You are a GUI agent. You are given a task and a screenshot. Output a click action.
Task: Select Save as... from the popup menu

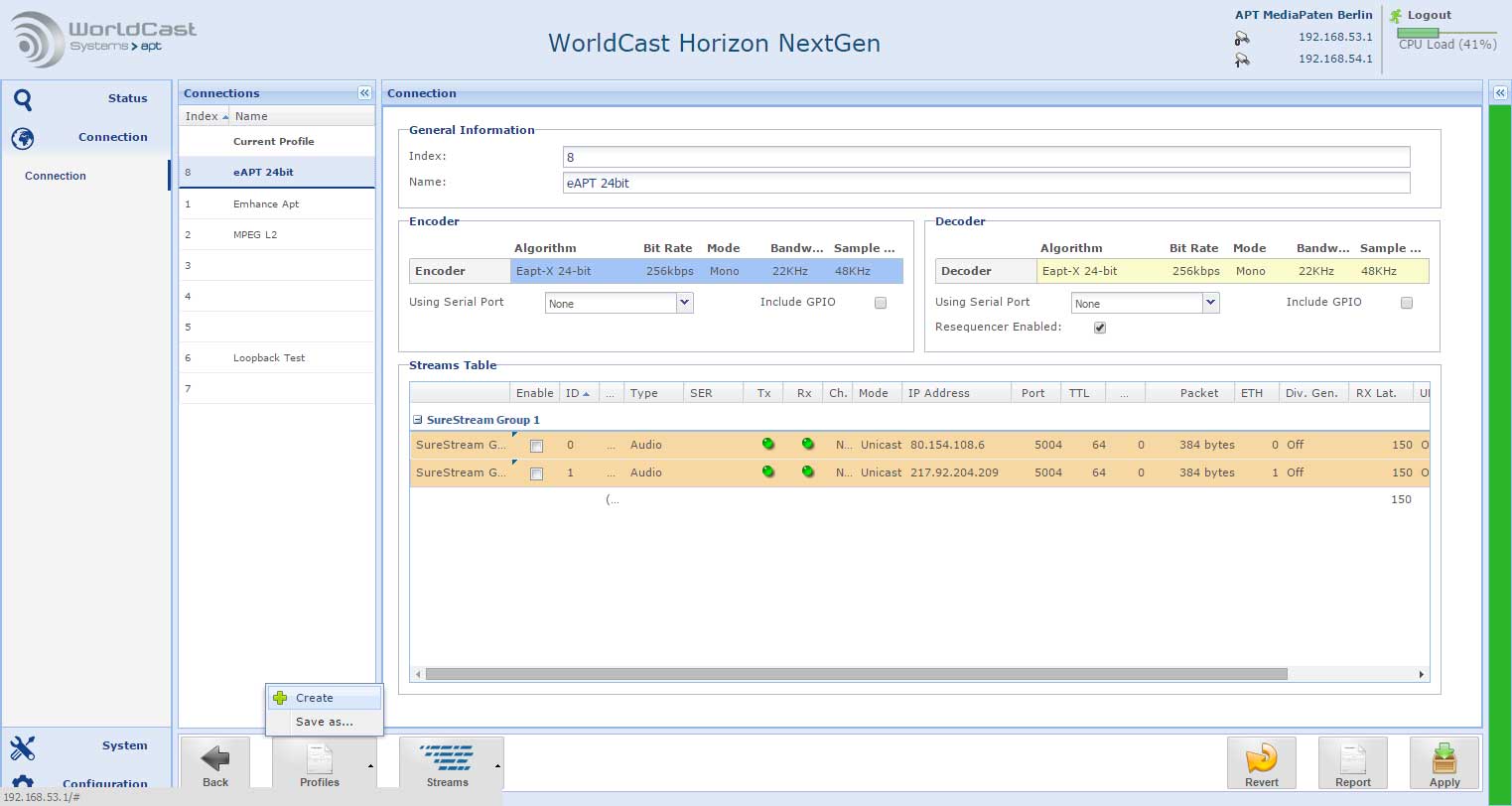pyautogui.click(x=324, y=722)
